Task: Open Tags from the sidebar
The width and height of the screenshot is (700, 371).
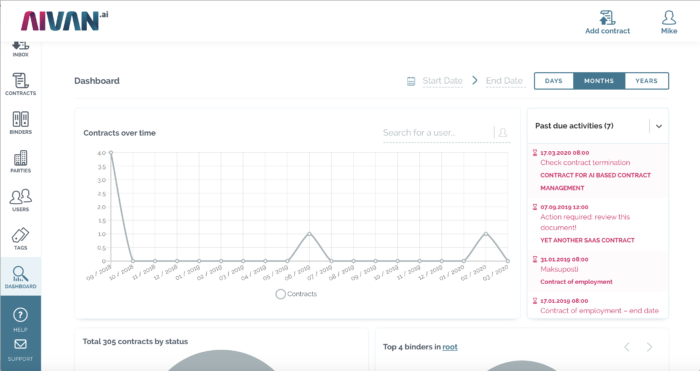Action: [21, 238]
